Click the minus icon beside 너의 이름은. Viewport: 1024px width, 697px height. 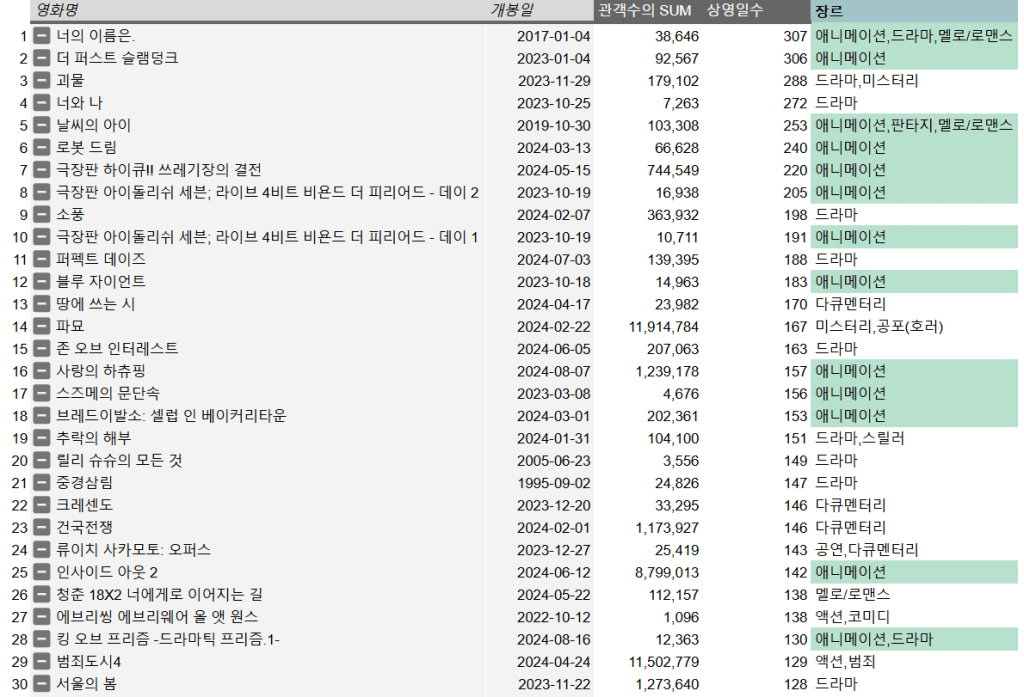tap(41, 36)
